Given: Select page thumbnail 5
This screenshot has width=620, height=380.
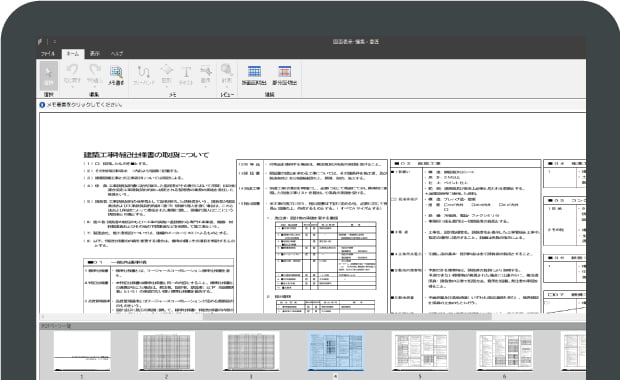Looking at the screenshot, I should tap(420, 351).
